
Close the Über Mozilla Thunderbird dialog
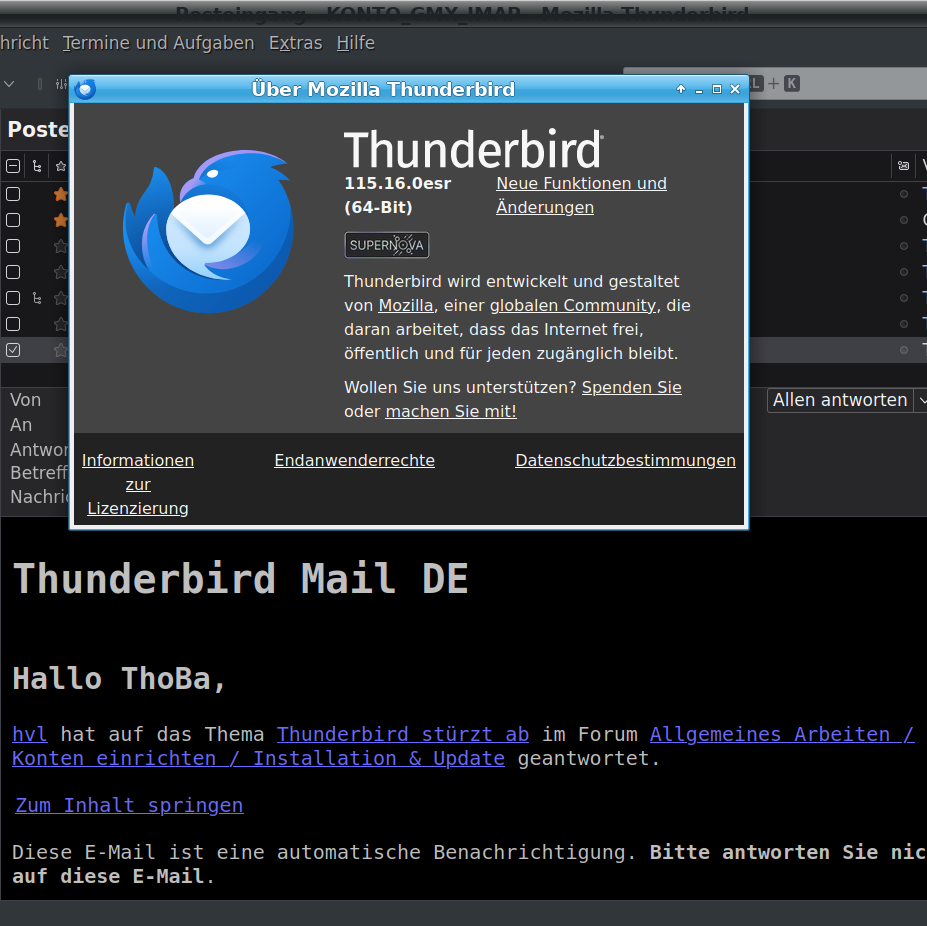[x=735, y=89]
